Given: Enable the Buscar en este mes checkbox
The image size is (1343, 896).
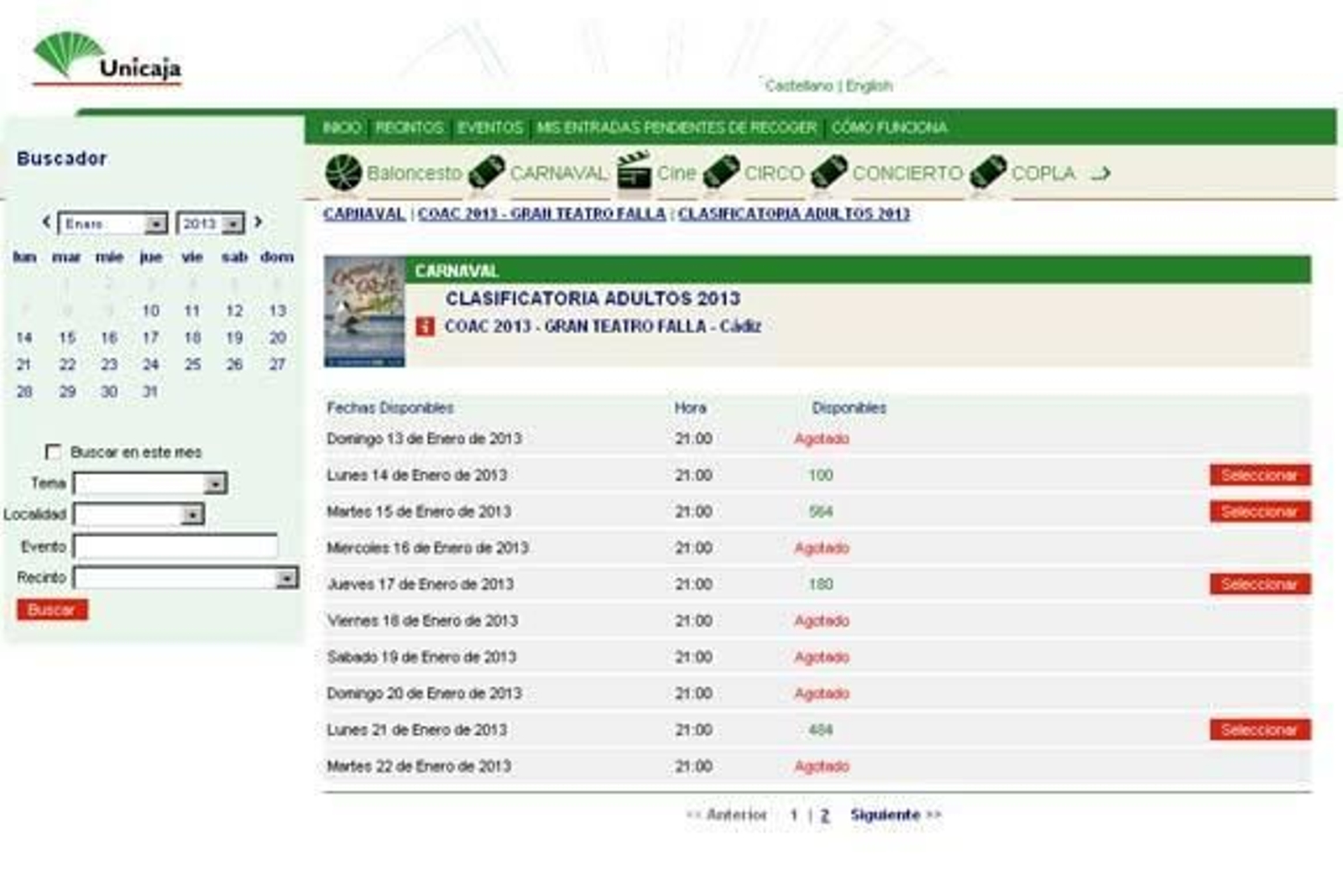Looking at the screenshot, I should click(x=52, y=451).
